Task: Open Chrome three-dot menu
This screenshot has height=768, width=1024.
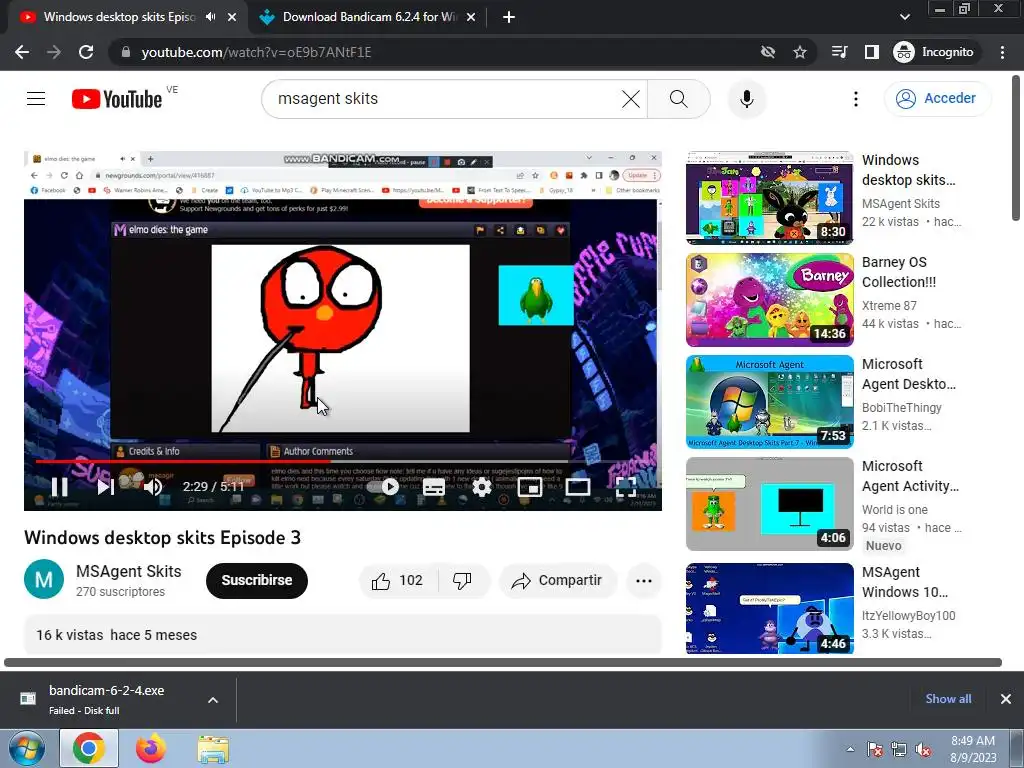Action: 1002,52
